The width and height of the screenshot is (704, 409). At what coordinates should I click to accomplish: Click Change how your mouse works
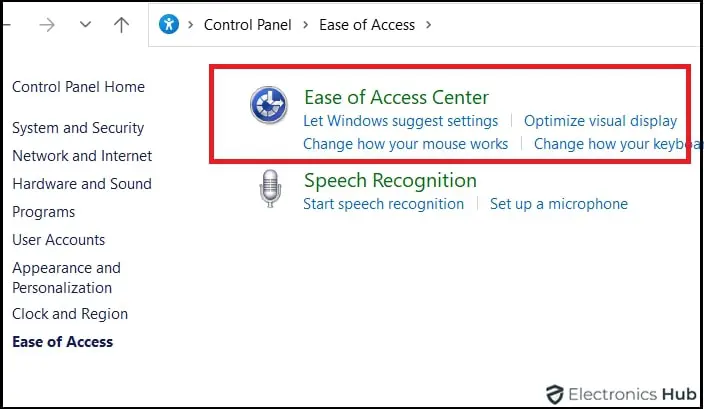[x=405, y=144]
